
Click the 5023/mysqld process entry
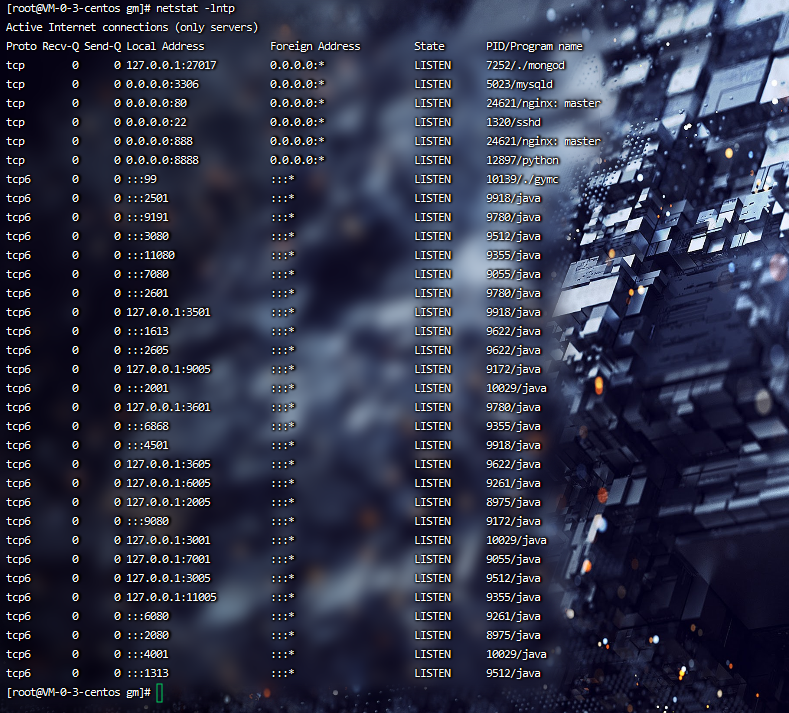(519, 84)
